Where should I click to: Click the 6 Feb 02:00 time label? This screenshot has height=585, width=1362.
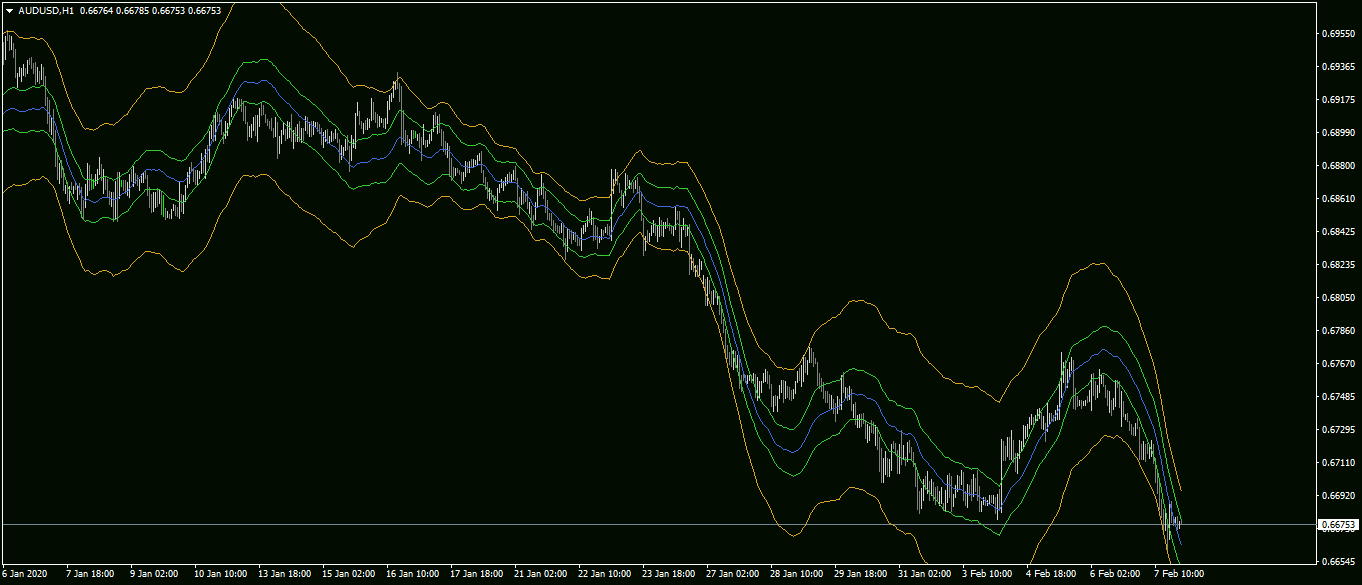coord(1114,574)
